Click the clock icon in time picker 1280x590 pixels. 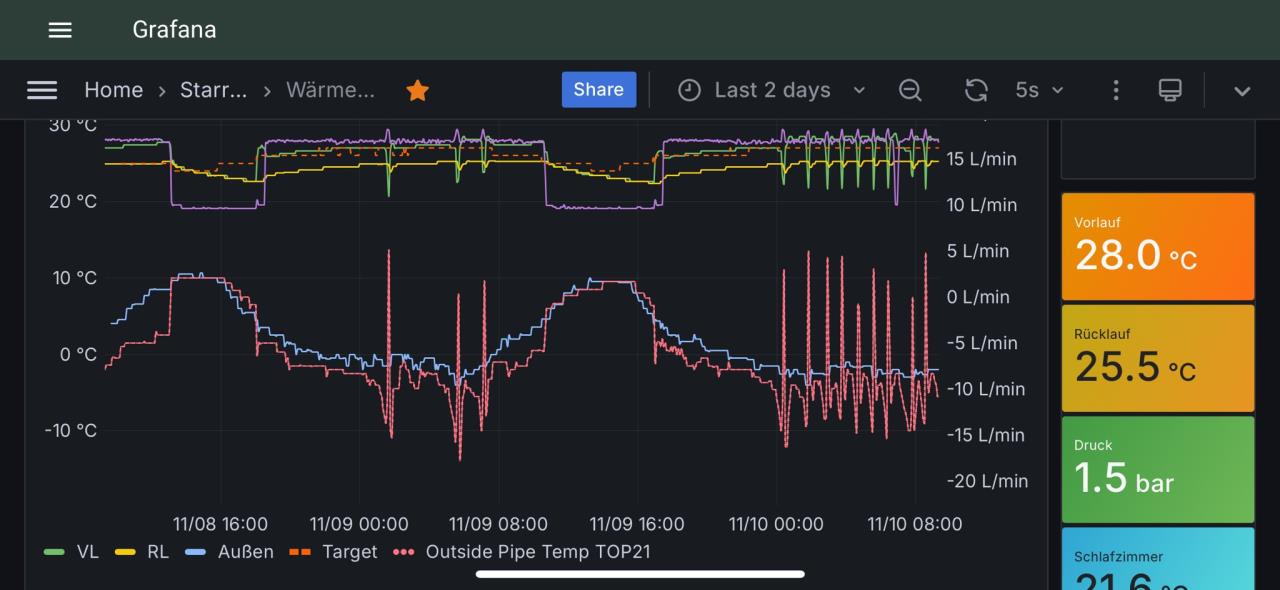(689, 90)
